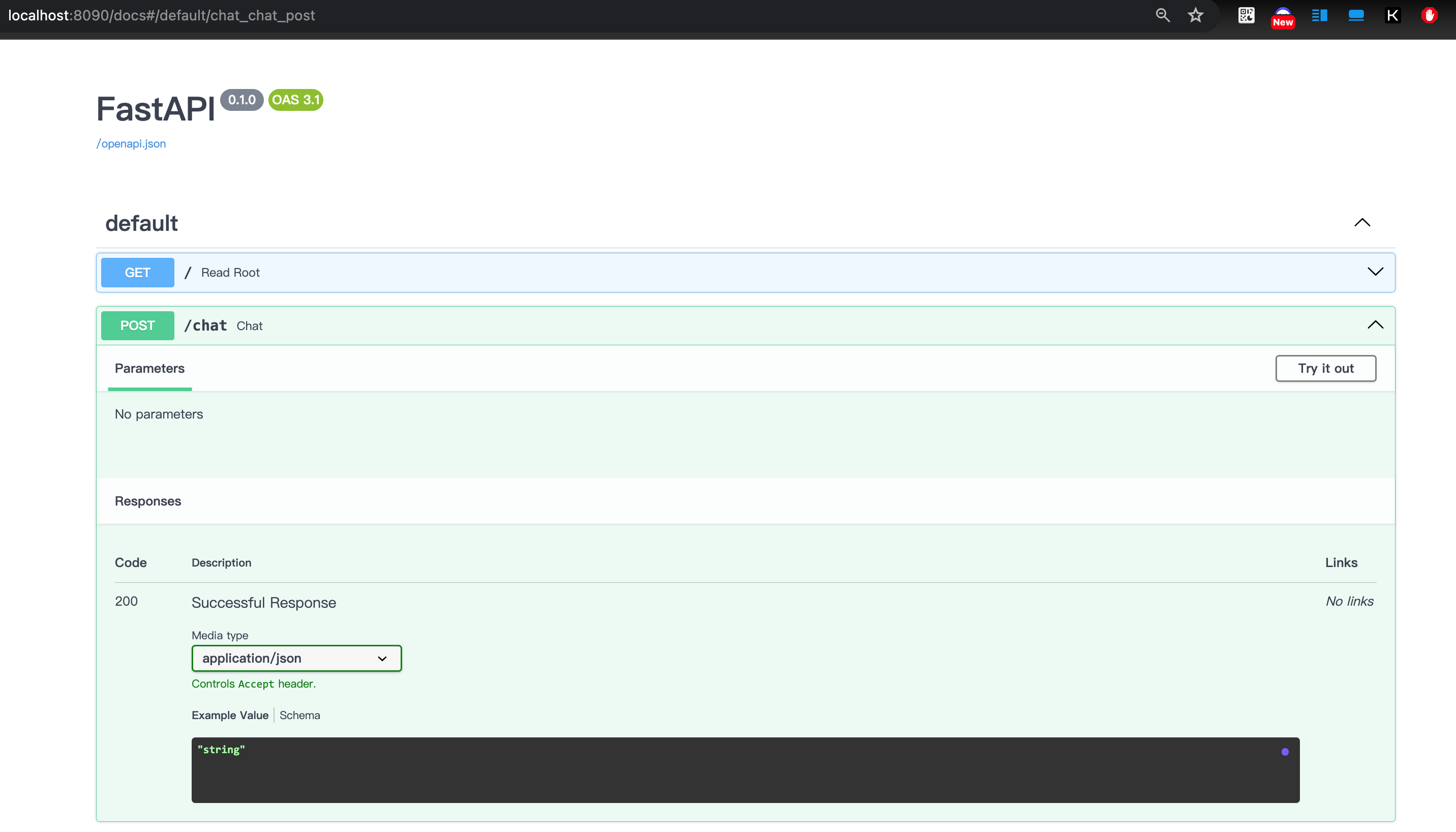Click the POST method badge

coord(138,325)
